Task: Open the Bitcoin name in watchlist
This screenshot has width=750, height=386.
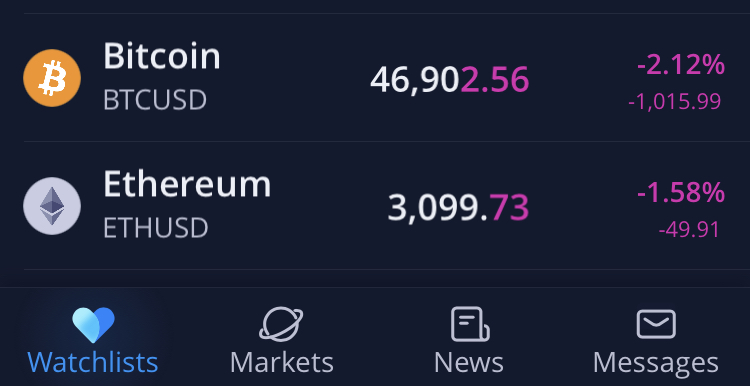Action: pos(162,56)
